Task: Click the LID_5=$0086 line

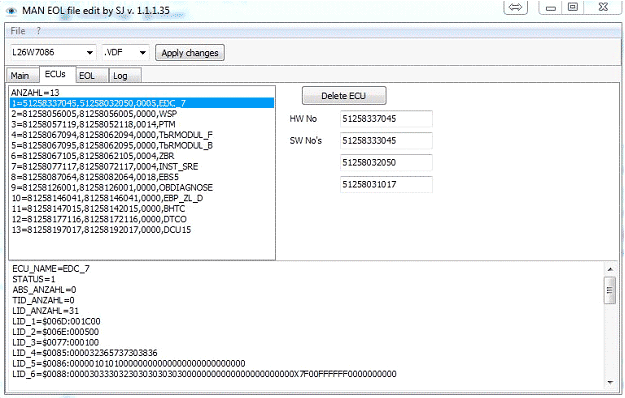Action: [x=129, y=363]
